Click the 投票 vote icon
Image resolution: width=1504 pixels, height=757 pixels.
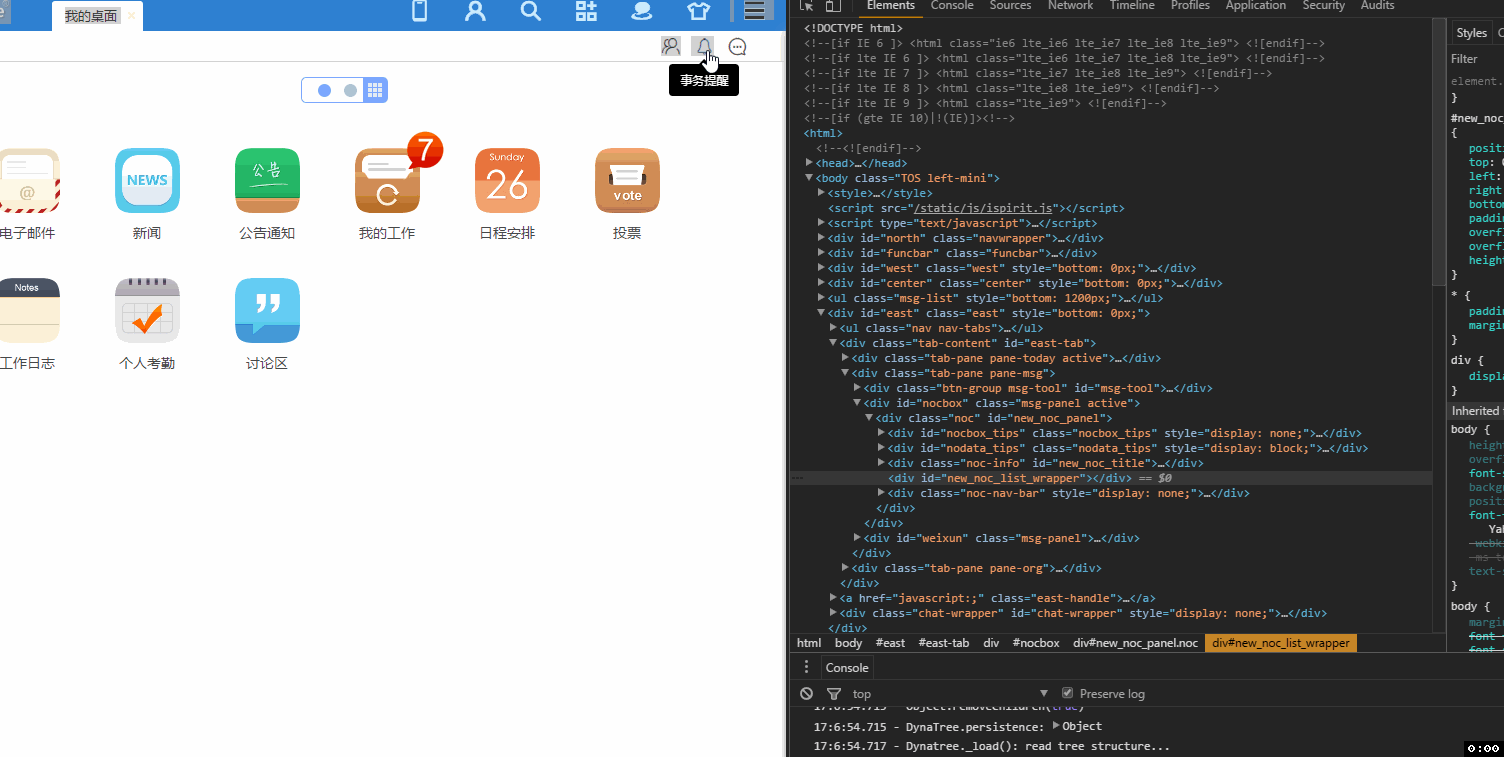tap(627, 181)
